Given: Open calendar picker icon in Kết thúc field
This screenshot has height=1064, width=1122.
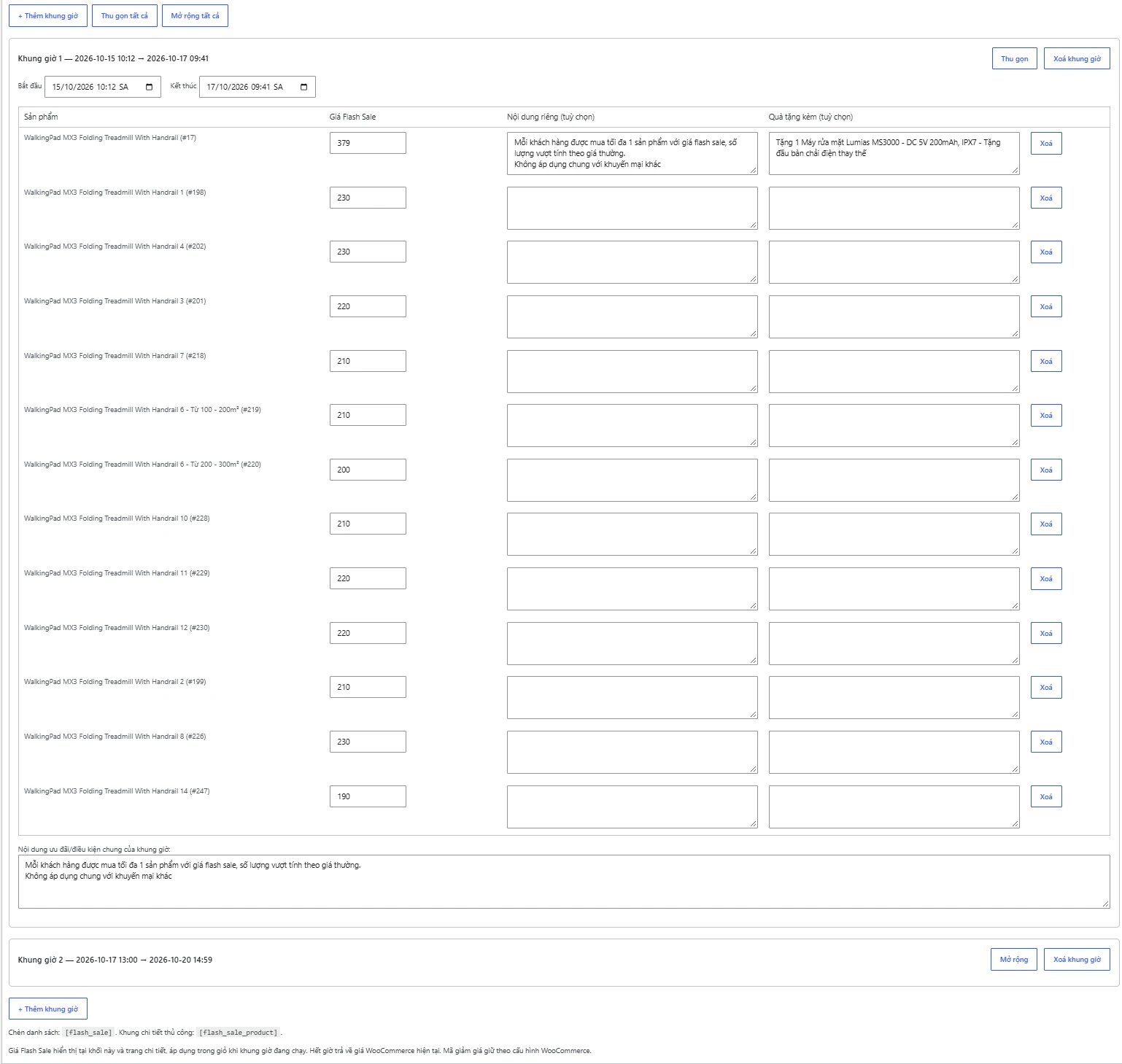Looking at the screenshot, I should point(304,87).
